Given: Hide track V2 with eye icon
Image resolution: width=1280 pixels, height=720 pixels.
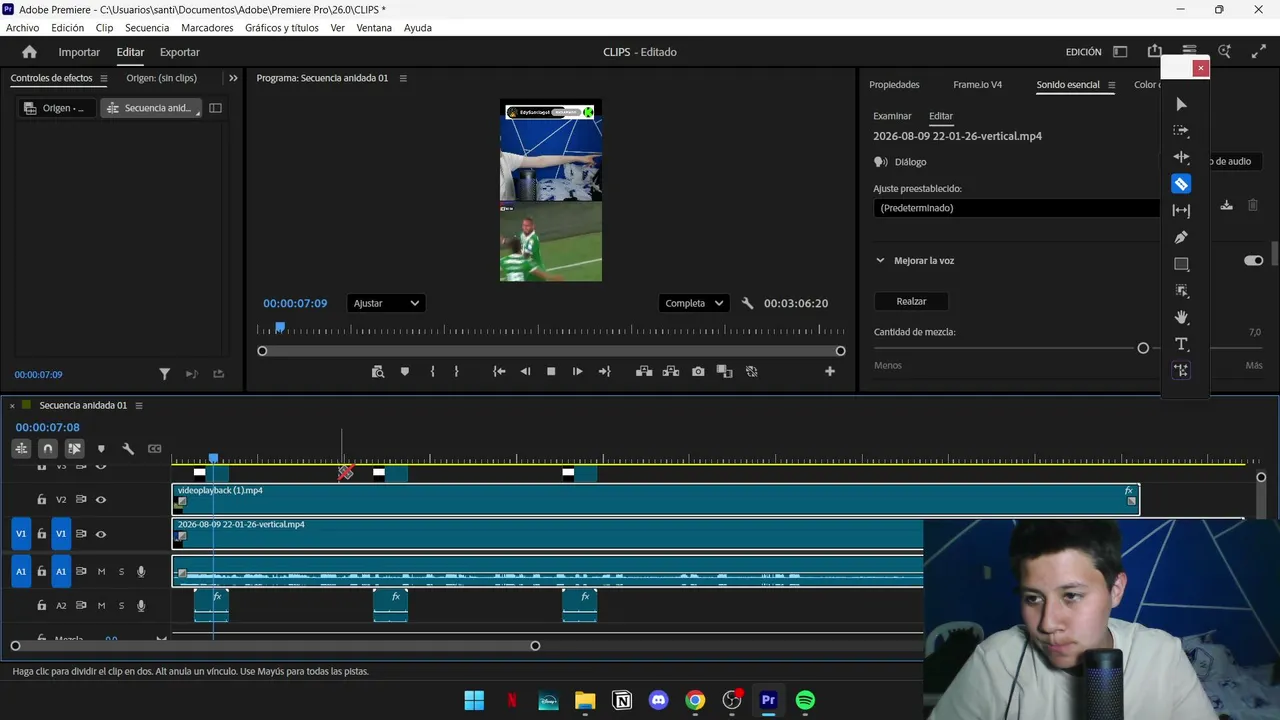Looking at the screenshot, I should pyautogui.click(x=101, y=500).
